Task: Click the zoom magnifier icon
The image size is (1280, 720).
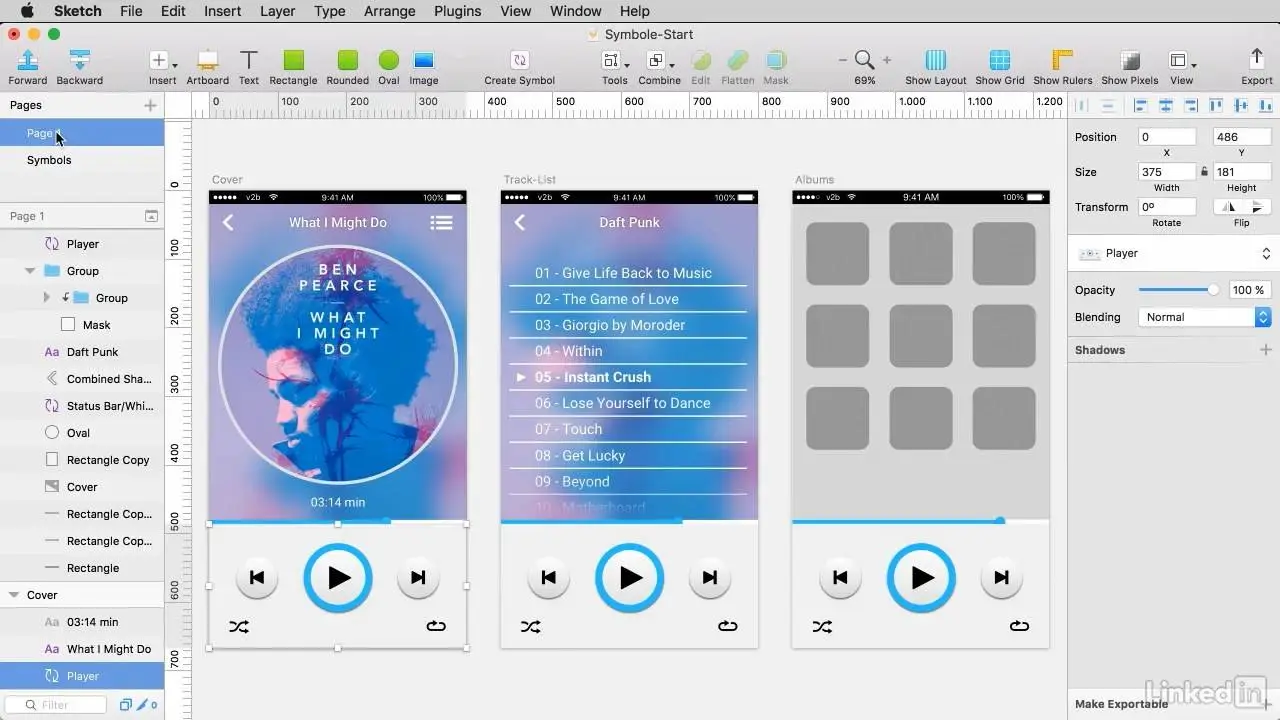Action: tap(865, 60)
